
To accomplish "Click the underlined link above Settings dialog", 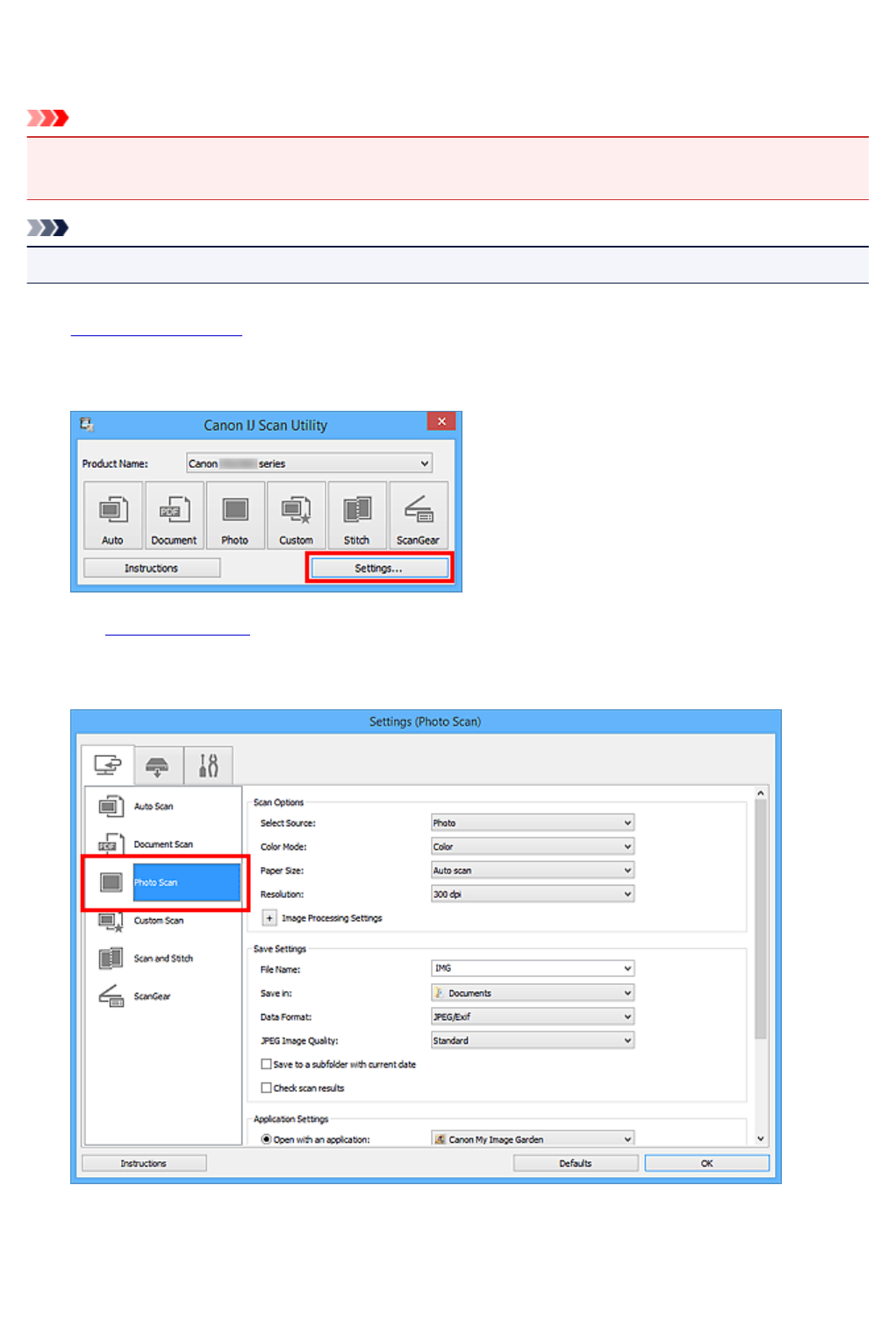I will pos(177,627).
